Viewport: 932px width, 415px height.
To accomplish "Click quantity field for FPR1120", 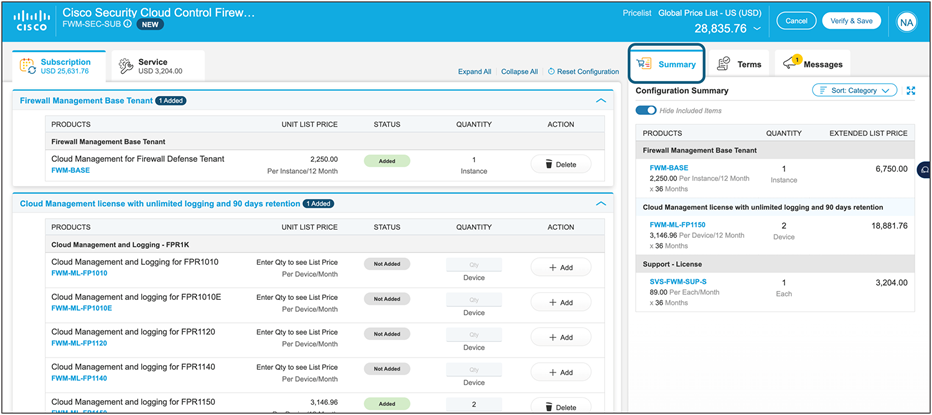I will point(474,335).
